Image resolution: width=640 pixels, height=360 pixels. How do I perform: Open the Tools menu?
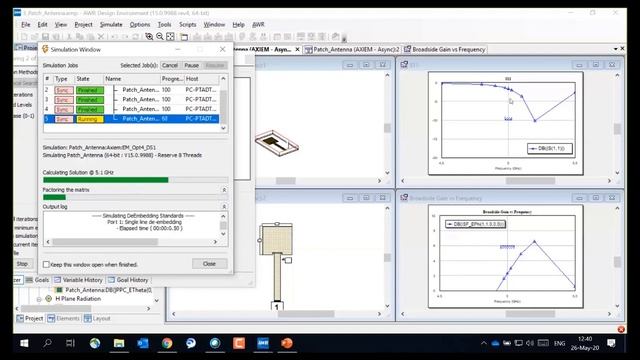coord(164,24)
